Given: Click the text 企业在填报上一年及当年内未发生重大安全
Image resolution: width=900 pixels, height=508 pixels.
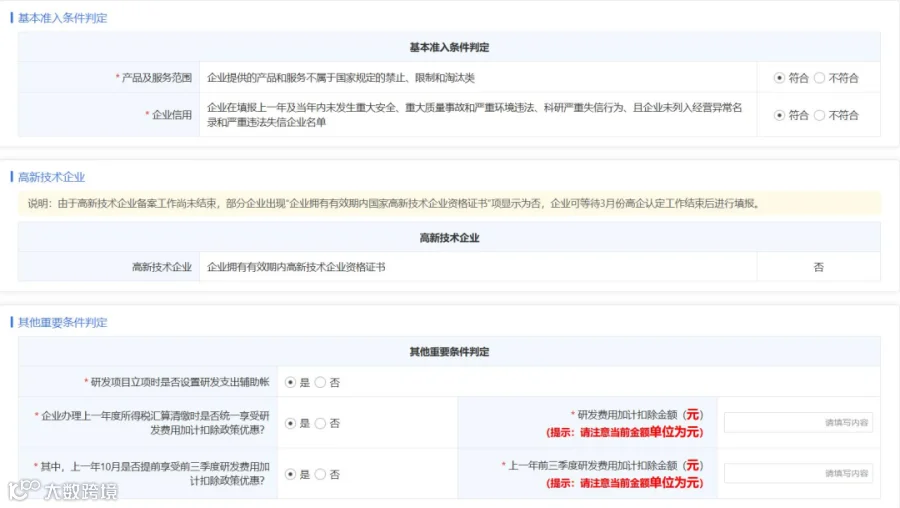Looking at the screenshot, I should coord(474,115).
